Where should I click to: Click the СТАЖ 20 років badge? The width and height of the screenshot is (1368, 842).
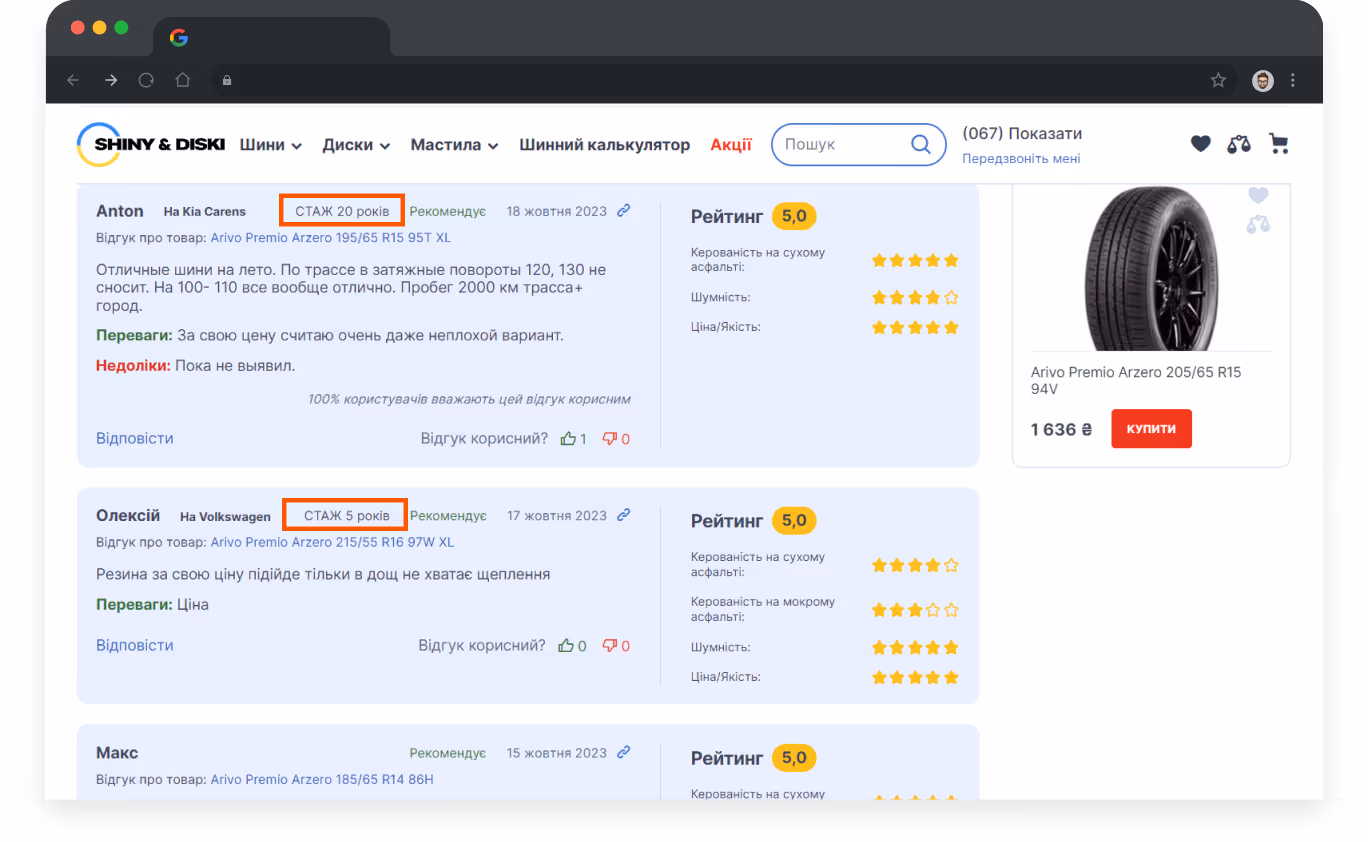(342, 211)
